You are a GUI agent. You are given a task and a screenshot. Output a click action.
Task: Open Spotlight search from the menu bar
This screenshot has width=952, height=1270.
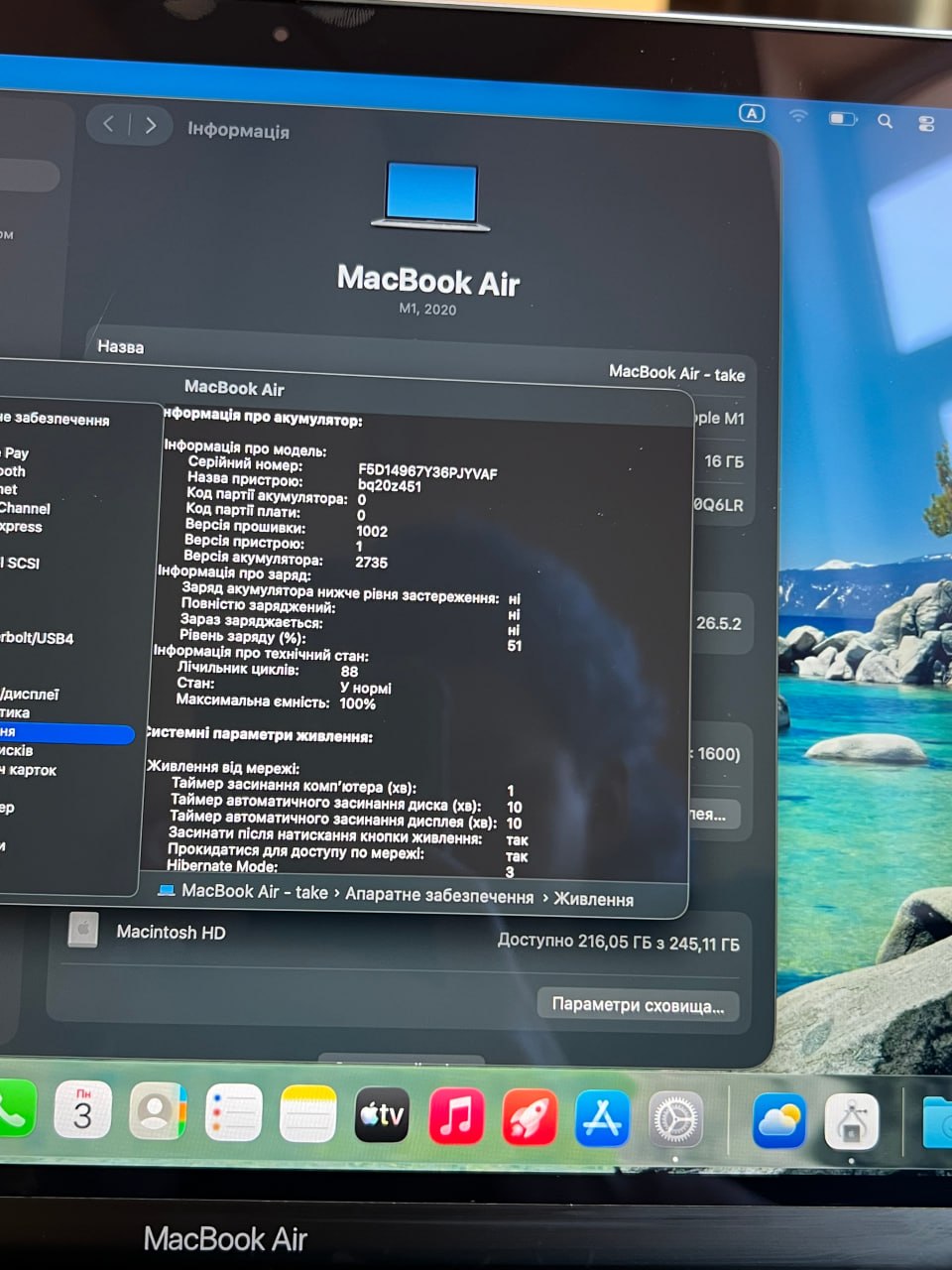pyautogui.click(x=886, y=121)
